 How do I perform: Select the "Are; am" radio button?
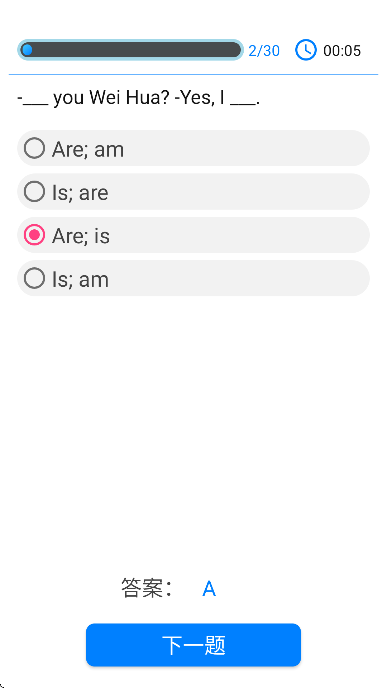coord(34,148)
